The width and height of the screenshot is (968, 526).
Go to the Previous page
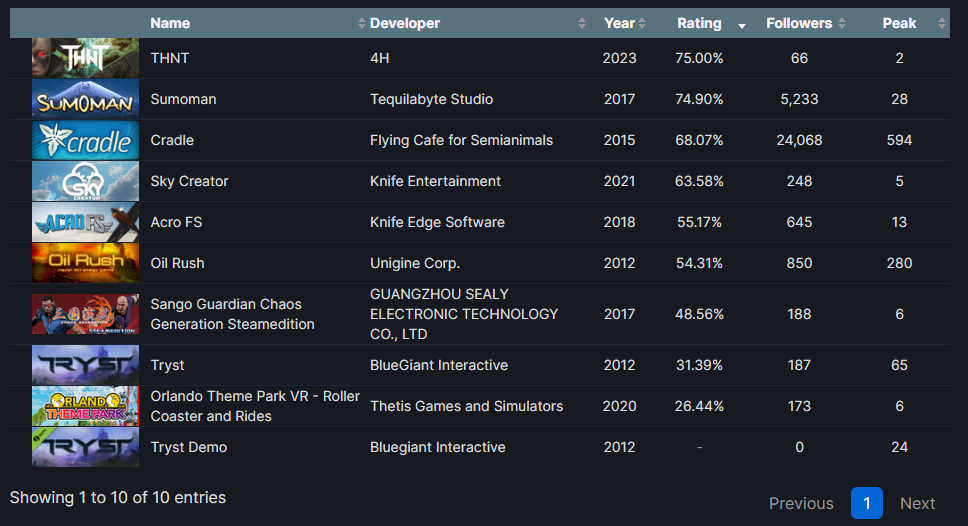coord(801,503)
